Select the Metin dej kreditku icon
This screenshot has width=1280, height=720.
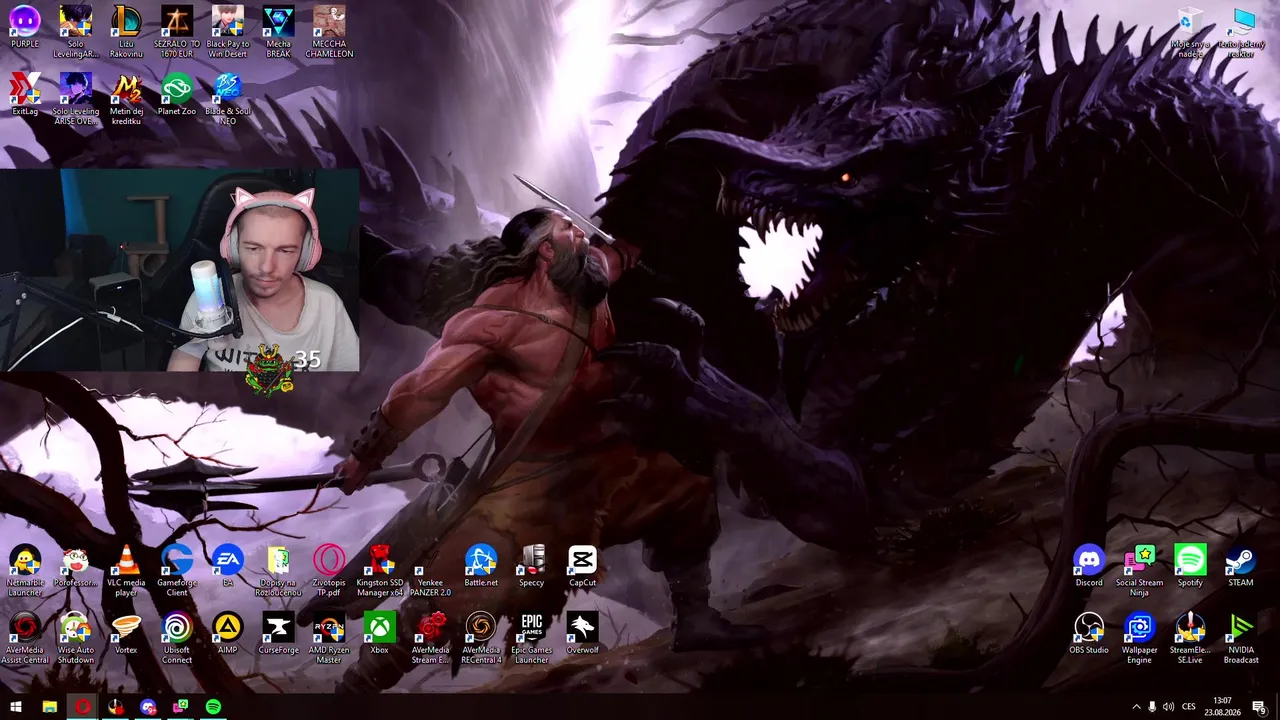click(x=126, y=98)
